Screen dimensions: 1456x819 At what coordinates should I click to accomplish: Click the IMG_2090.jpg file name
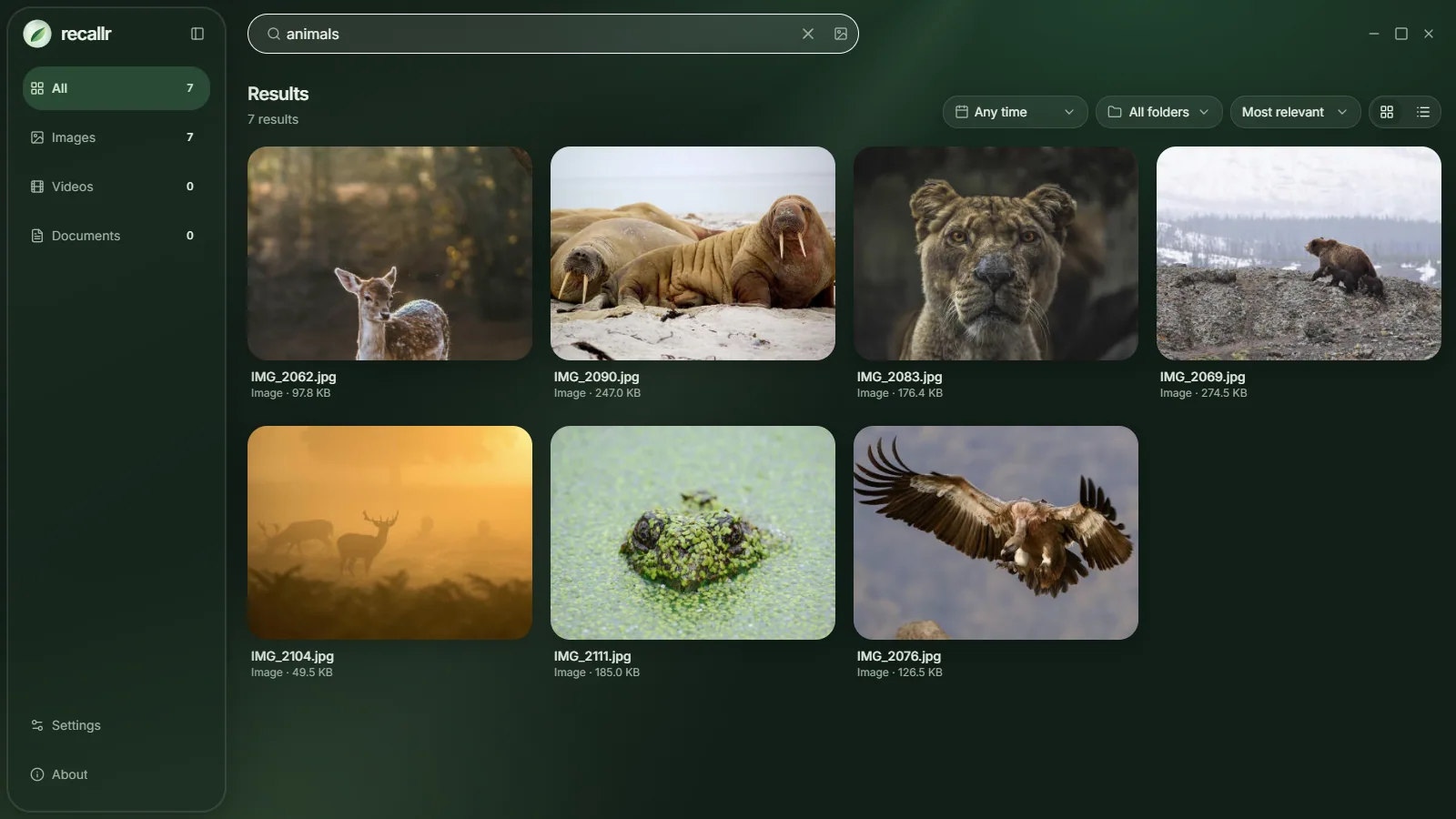coord(597,377)
